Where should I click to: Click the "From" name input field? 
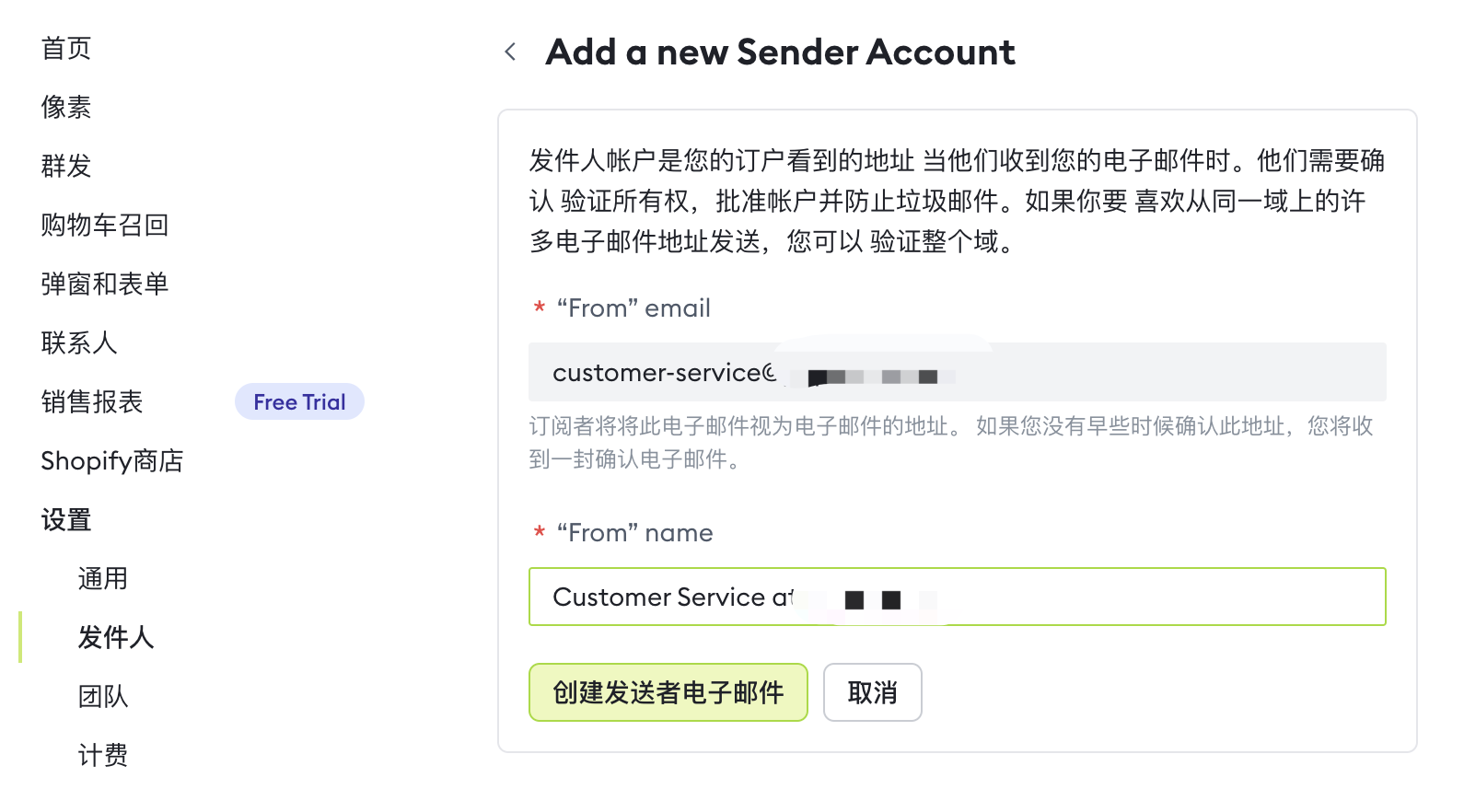coord(1151,597)
